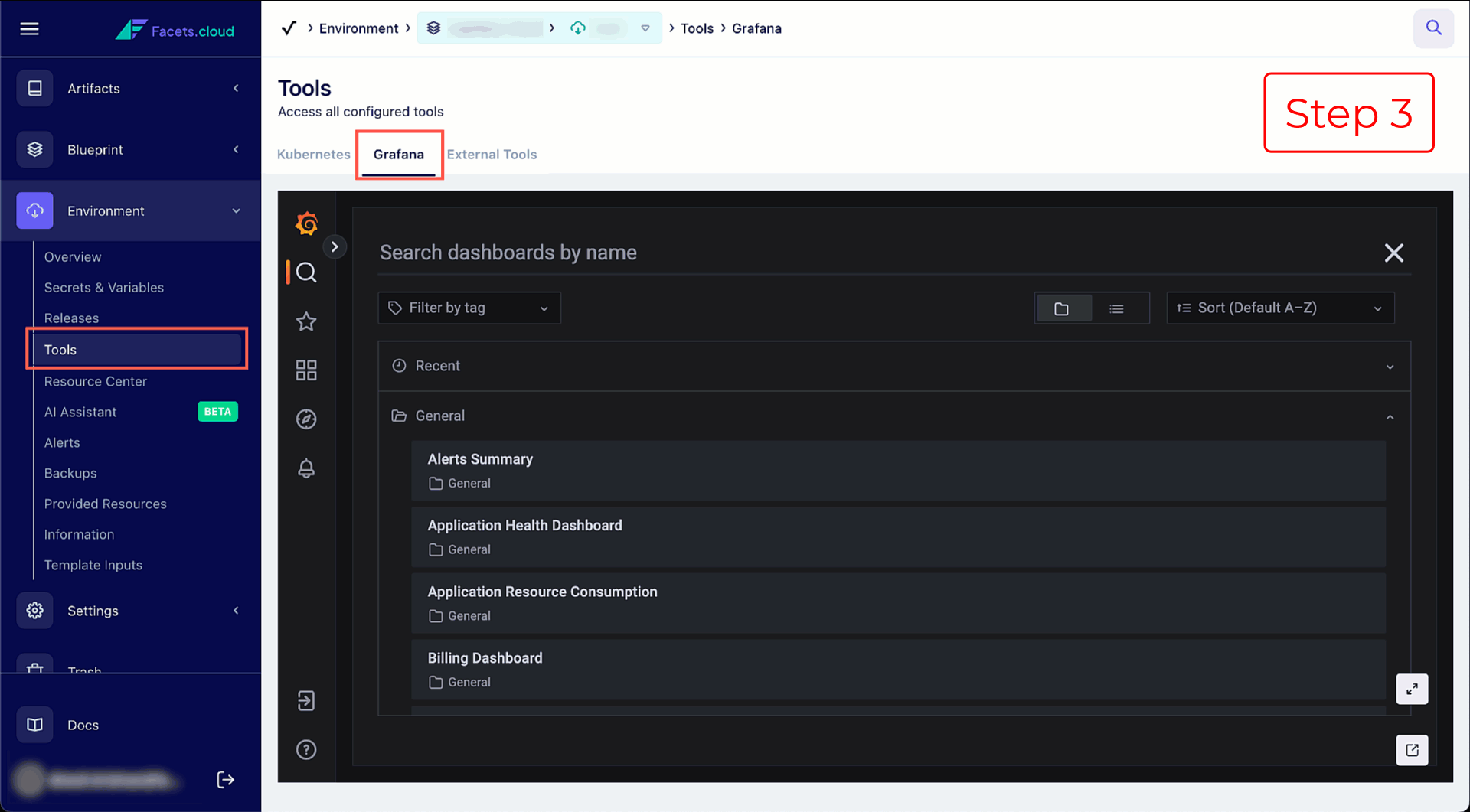1470x812 pixels.
Task: Select the Grafana tab
Action: pos(399,155)
